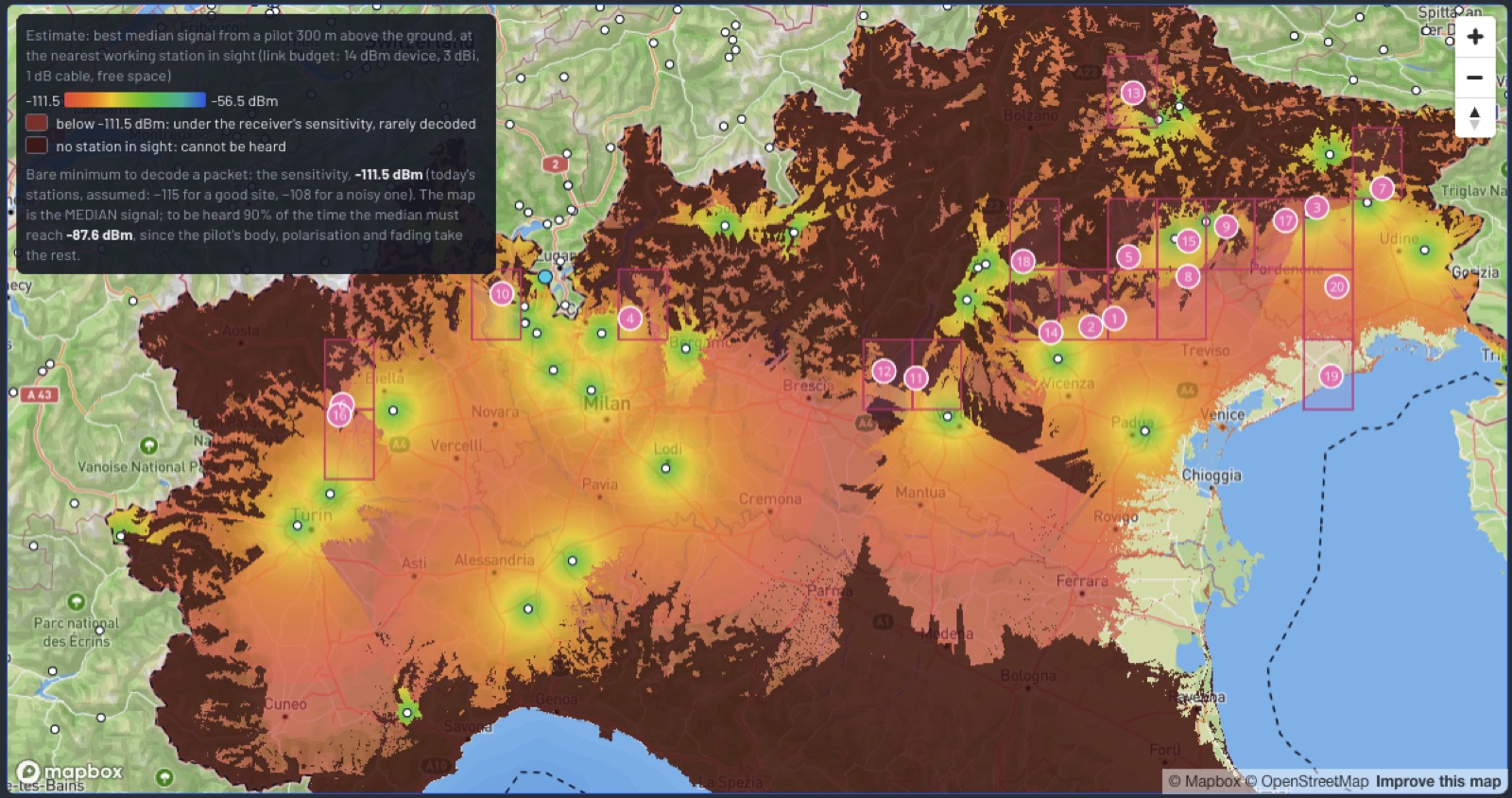Select pink marker number 7
The height and width of the screenshot is (798, 1512).
(x=1382, y=188)
